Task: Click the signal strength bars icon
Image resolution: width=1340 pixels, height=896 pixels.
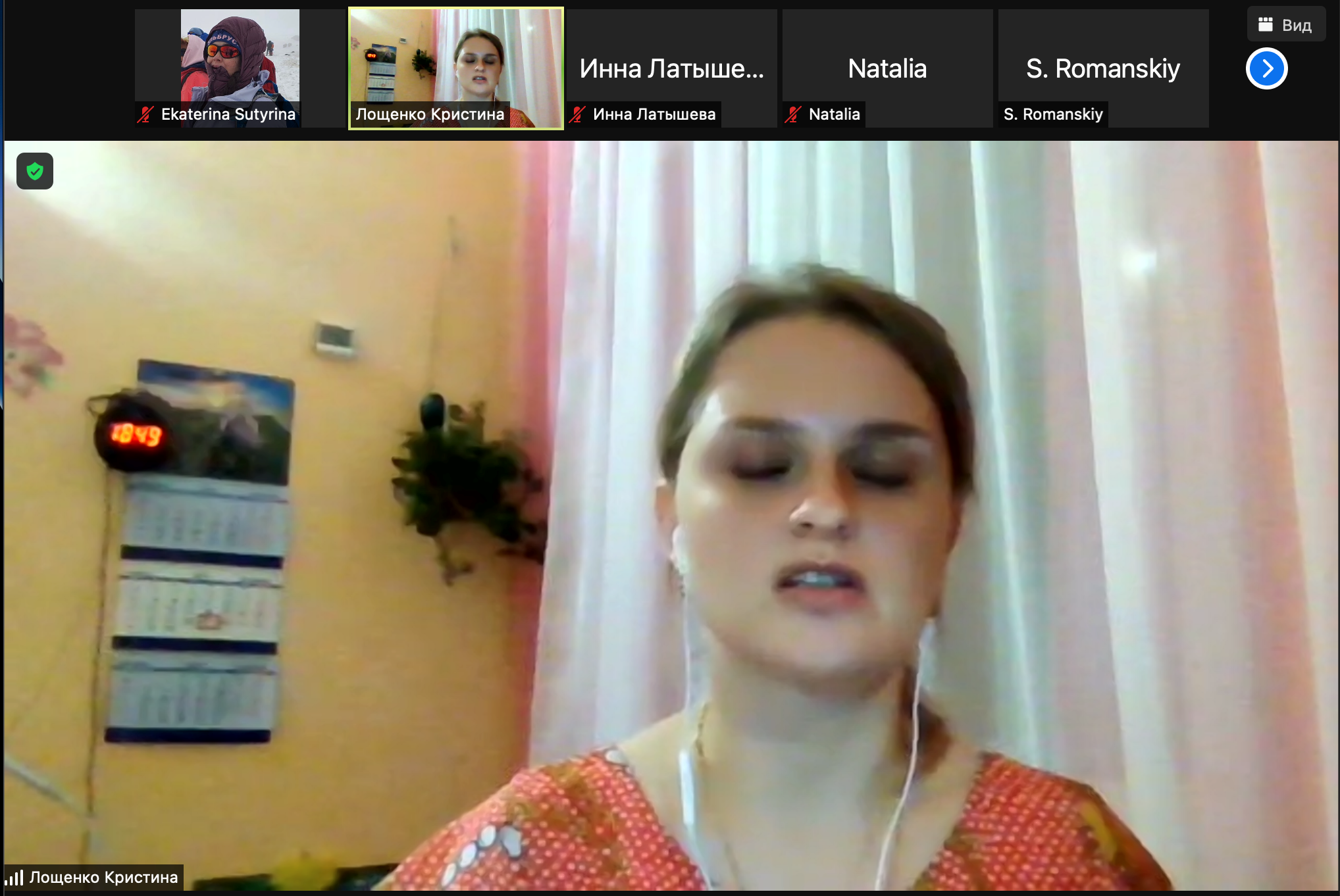Action: 14,878
